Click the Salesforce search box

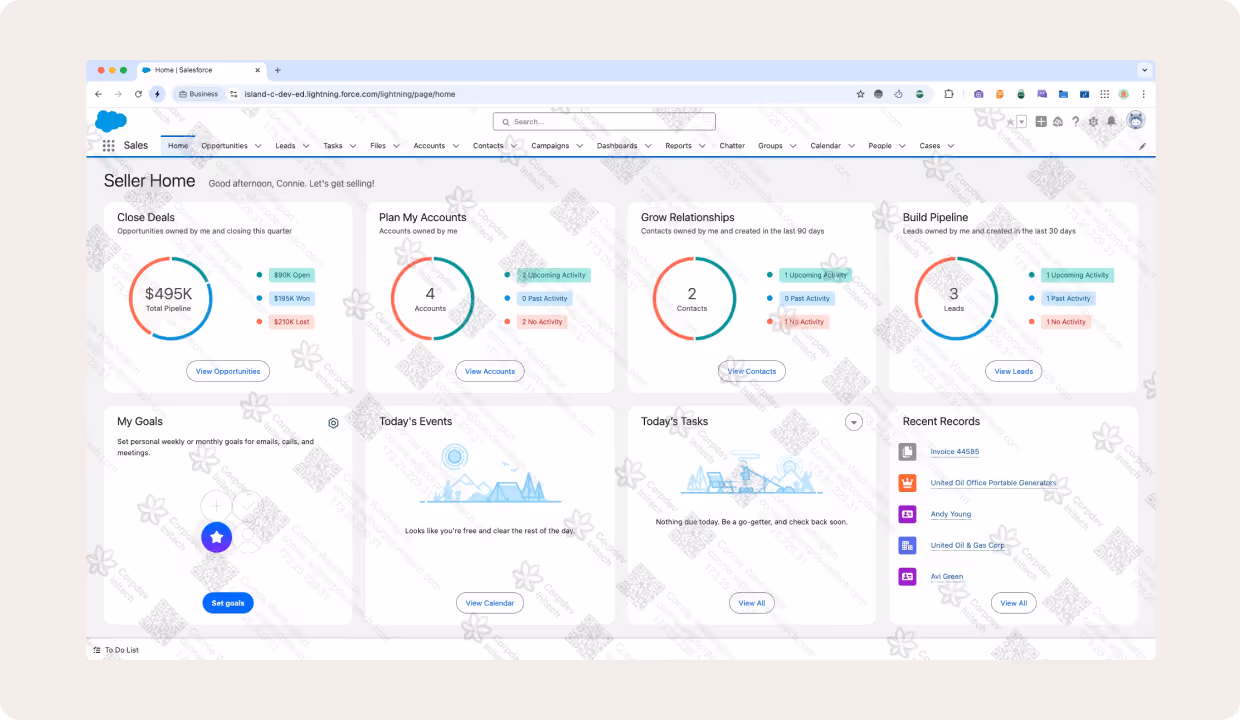[x=604, y=121]
